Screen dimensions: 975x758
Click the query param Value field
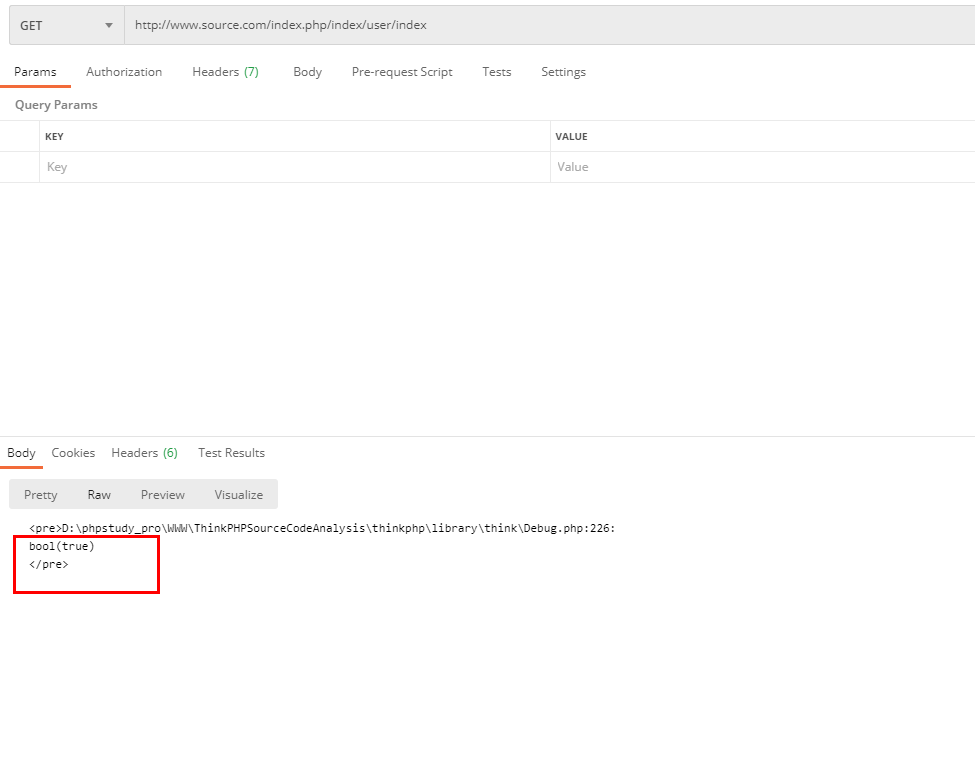tap(763, 167)
